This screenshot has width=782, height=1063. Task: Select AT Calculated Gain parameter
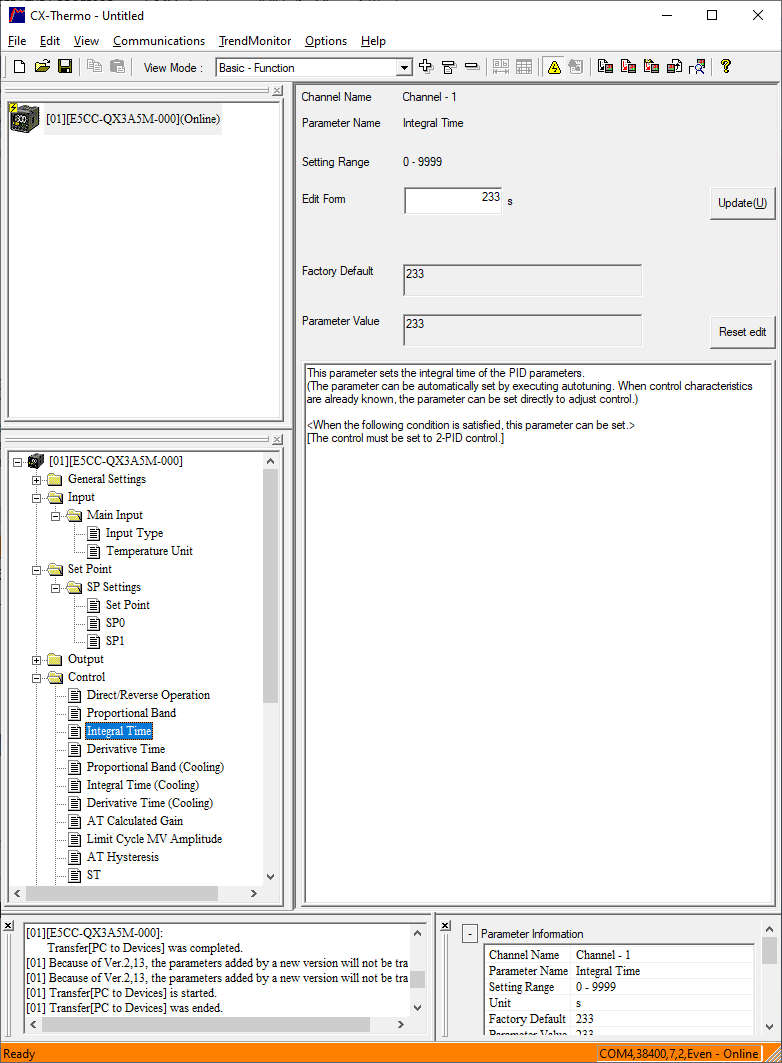coord(135,821)
